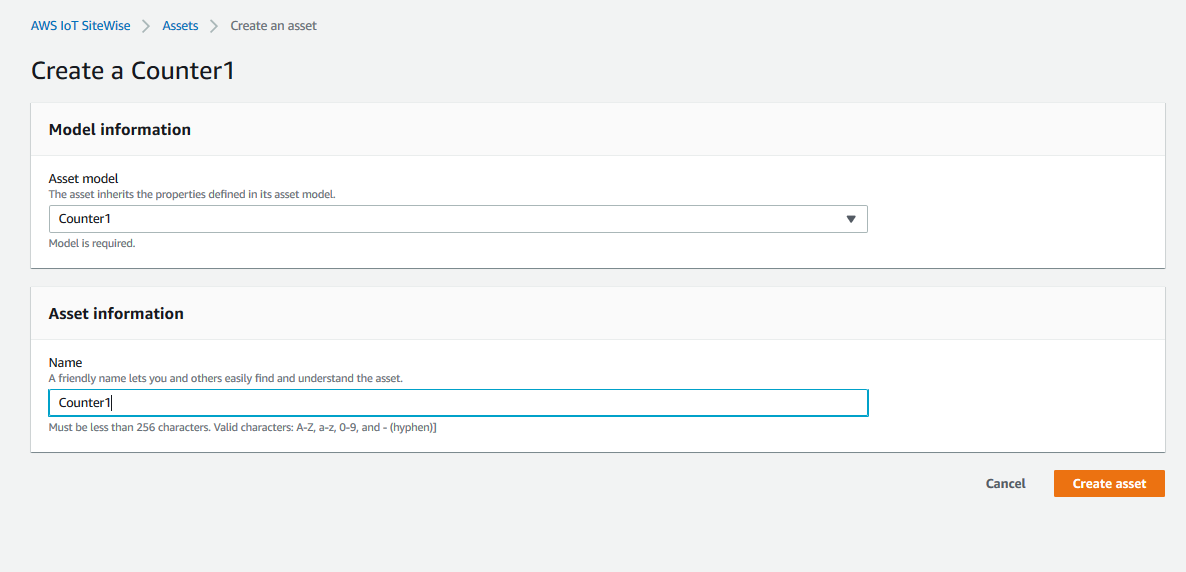
Task: Select the 'Create an asset' breadcrumb item
Action: pos(273,26)
